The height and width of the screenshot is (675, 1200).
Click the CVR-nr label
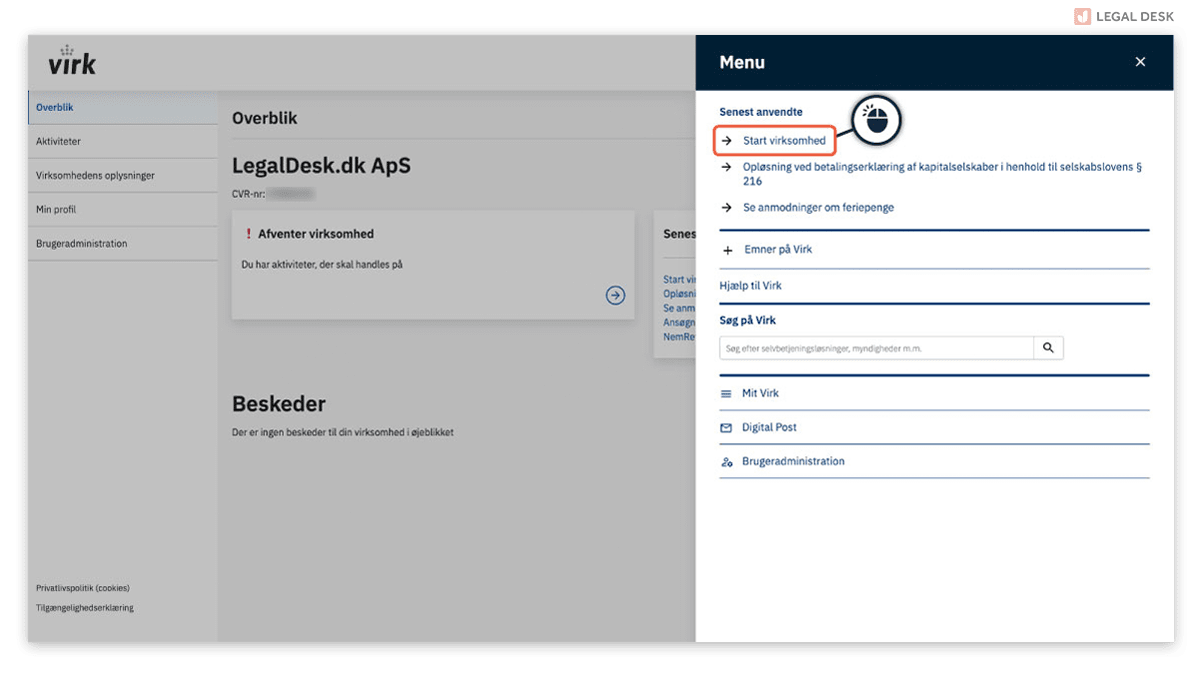[x=249, y=194]
